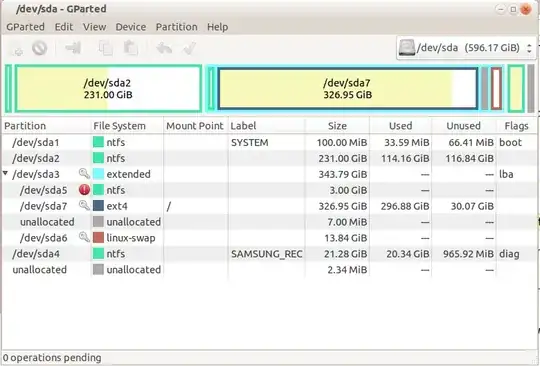The height and width of the screenshot is (366, 540).
Task: Click the gray swatch in the 7.00 MiB unallocated row
Action: [x=98, y=222]
